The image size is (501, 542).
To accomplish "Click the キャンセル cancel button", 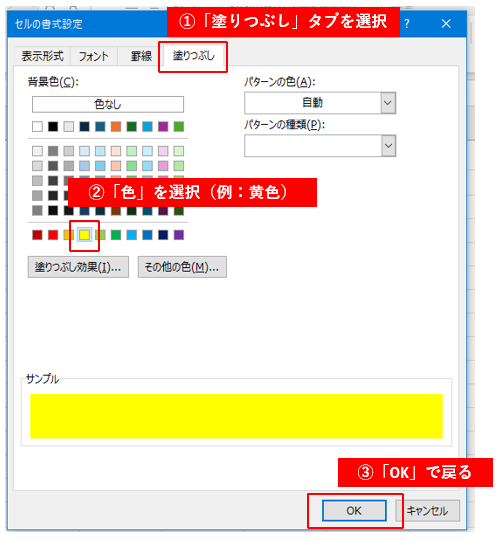I will click(428, 511).
